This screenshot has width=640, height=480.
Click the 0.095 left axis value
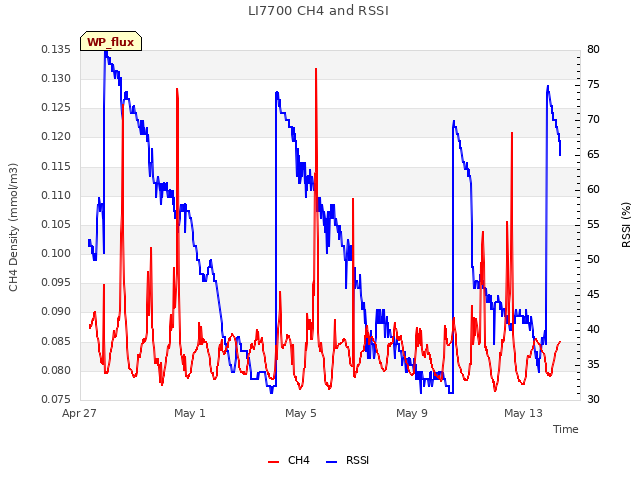[x=56, y=282]
